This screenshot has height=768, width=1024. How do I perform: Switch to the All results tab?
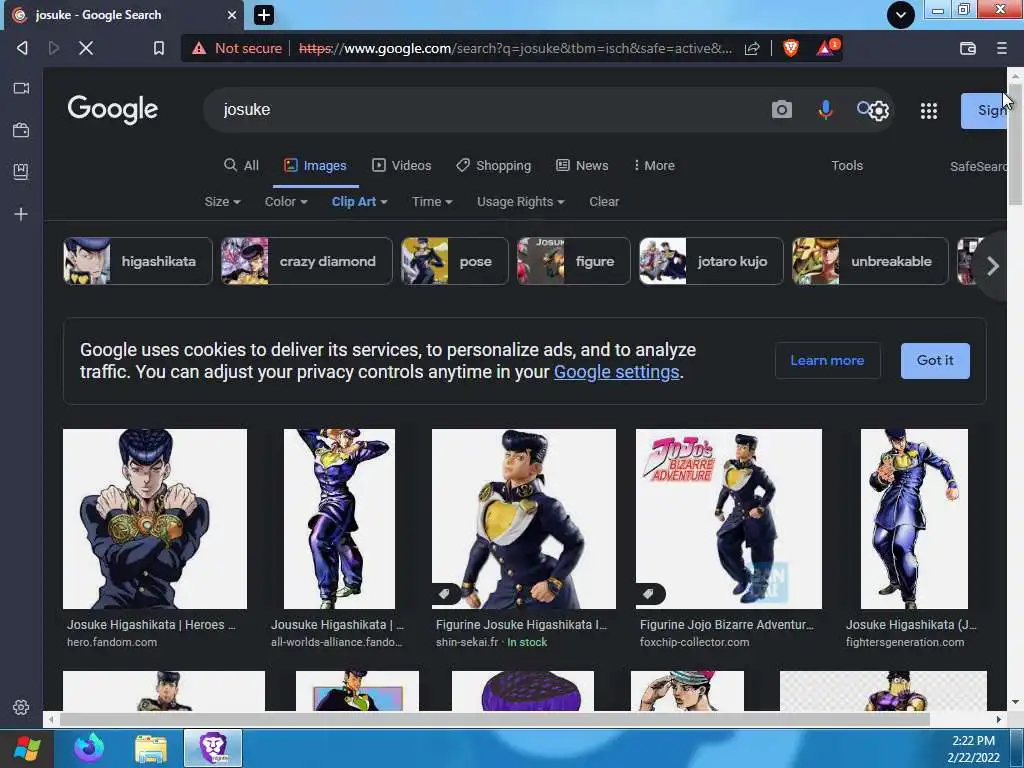pyautogui.click(x=241, y=165)
